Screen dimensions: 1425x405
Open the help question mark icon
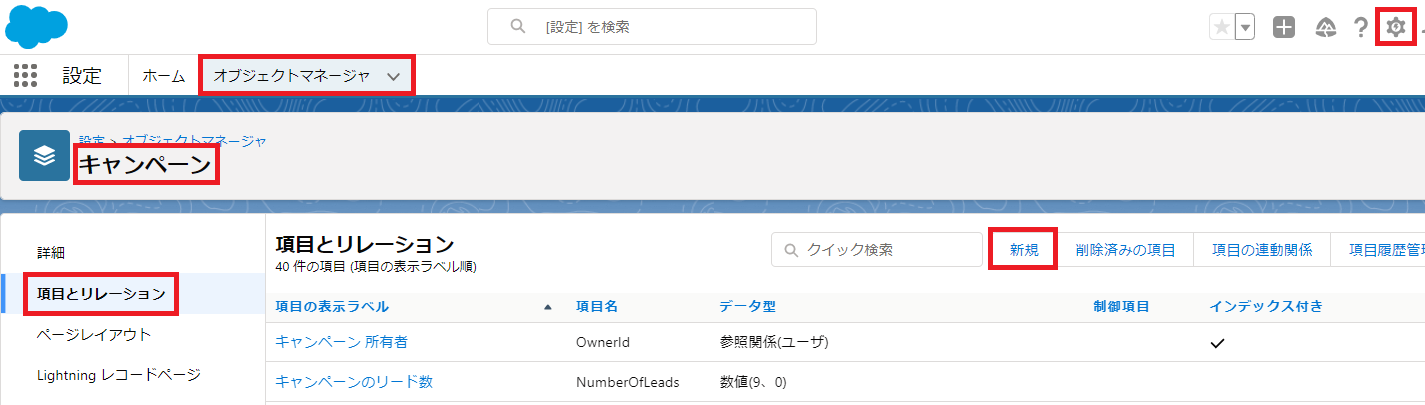(x=1360, y=27)
